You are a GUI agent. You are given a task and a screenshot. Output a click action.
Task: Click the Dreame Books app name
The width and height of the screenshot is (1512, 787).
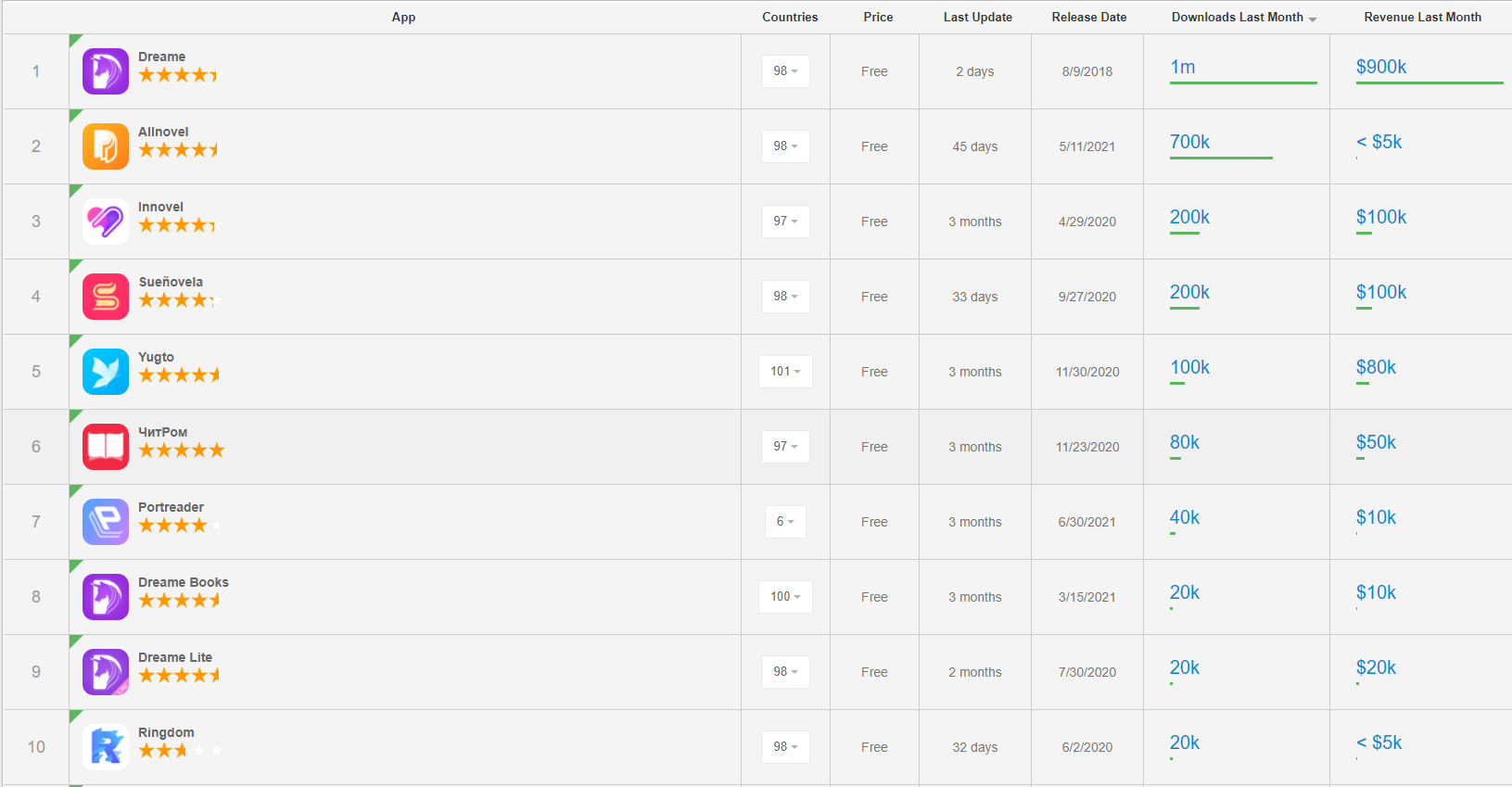(x=184, y=582)
